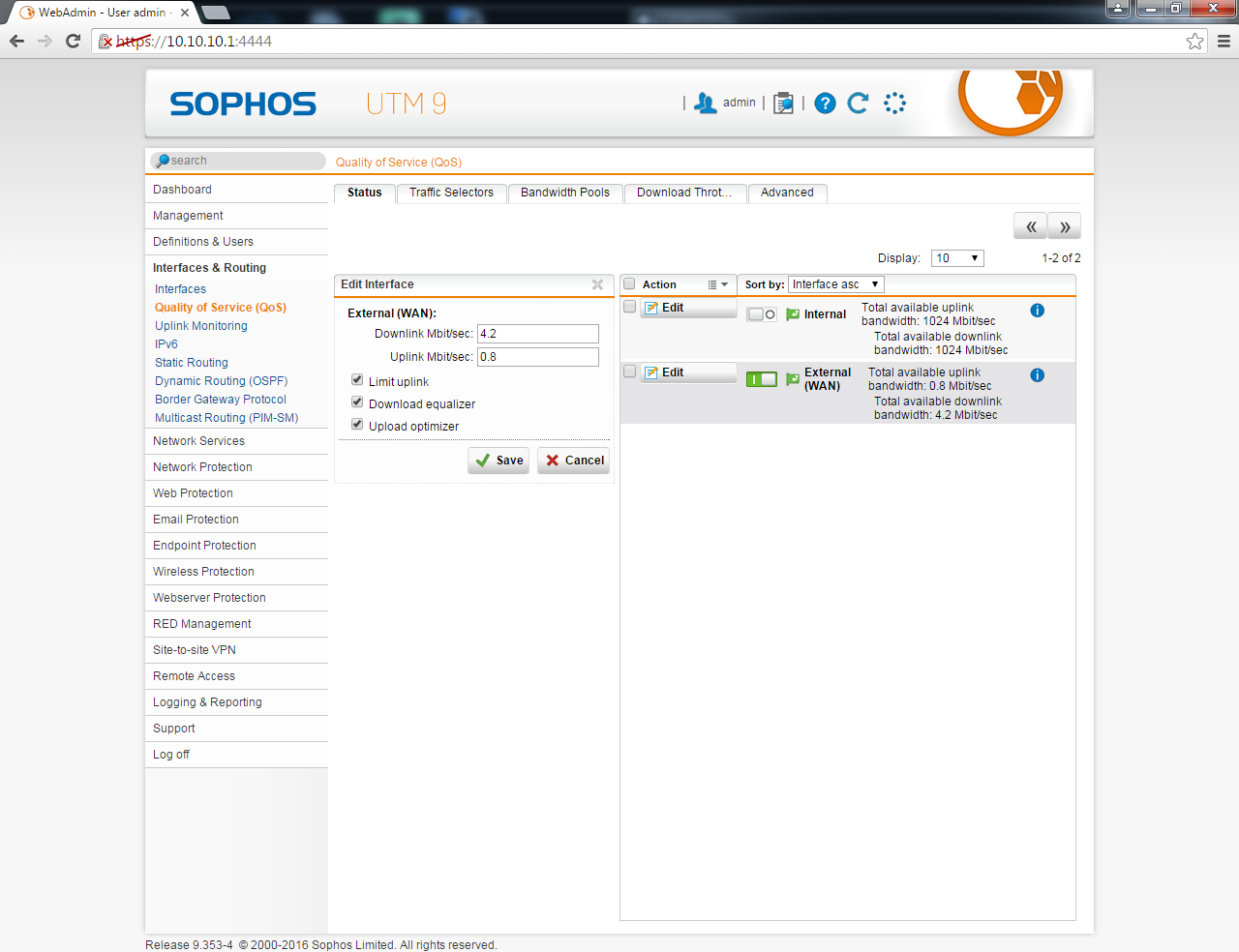
Task: Go back with browser back arrow
Action: click(x=16, y=41)
